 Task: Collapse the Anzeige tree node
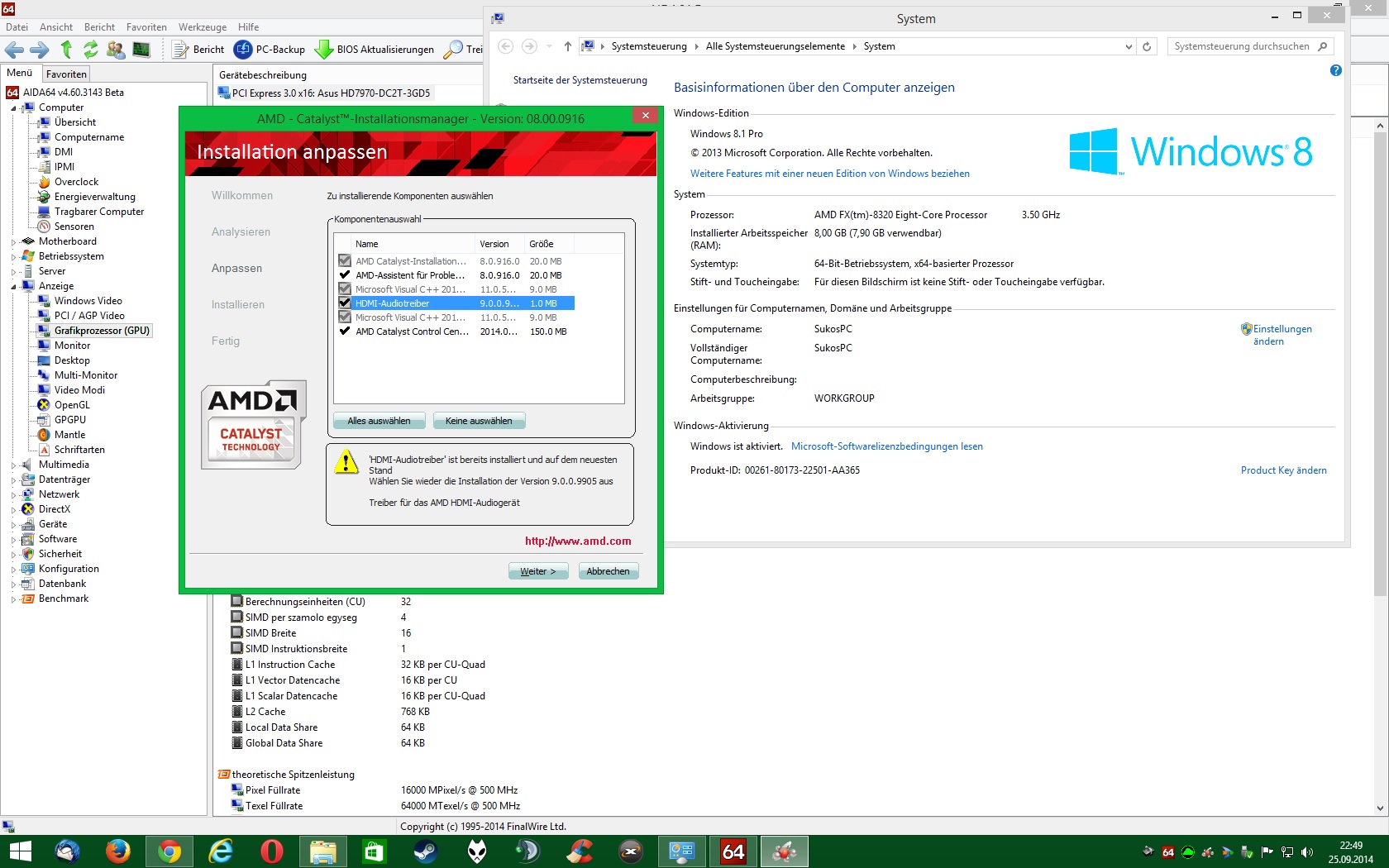[13, 287]
